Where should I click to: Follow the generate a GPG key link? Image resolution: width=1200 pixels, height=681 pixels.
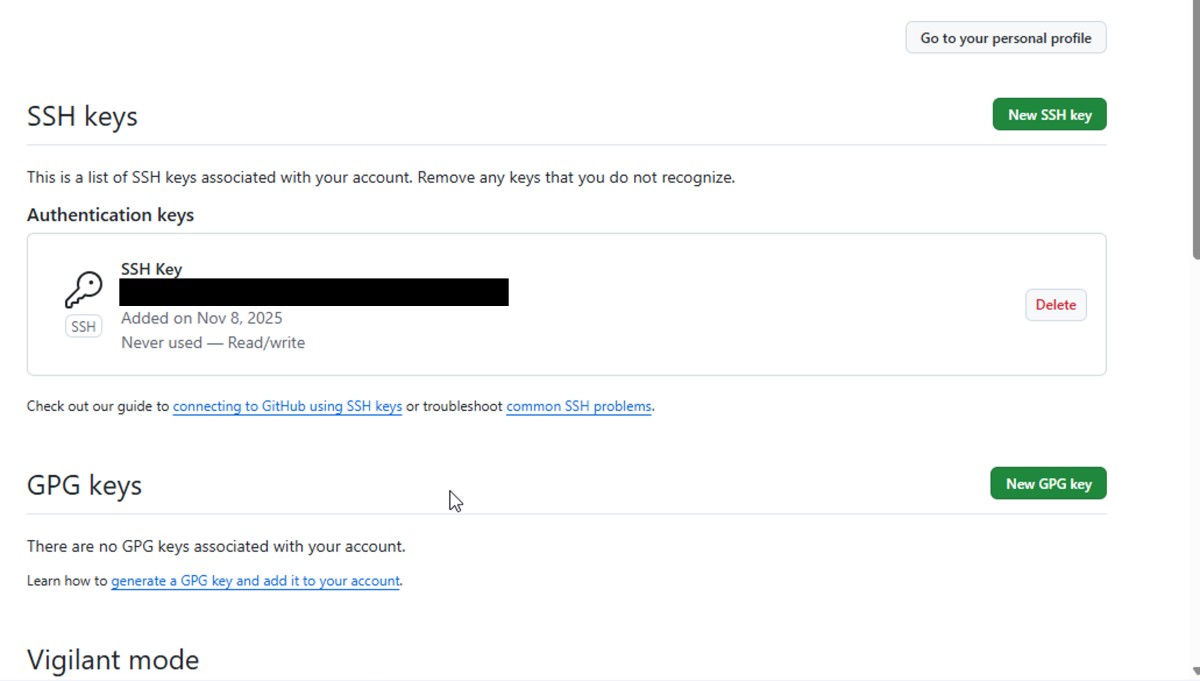point(255,581)
